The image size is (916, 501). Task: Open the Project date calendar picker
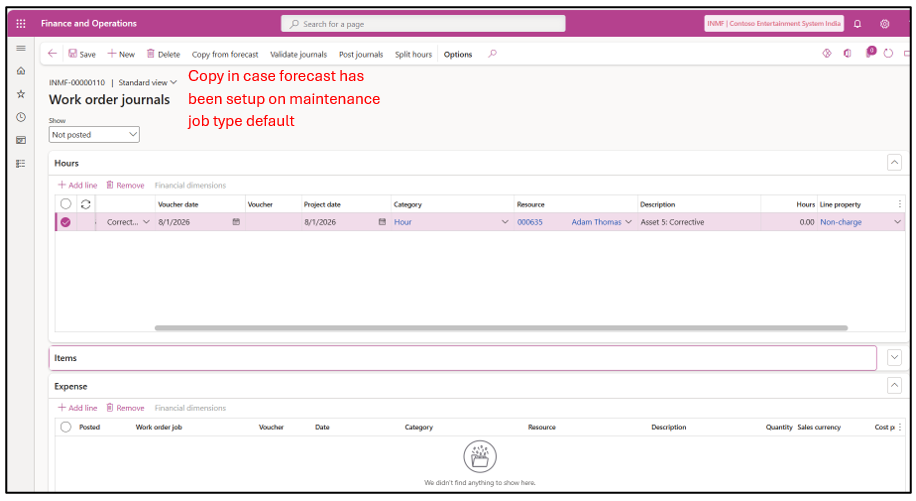pos(382,222)
